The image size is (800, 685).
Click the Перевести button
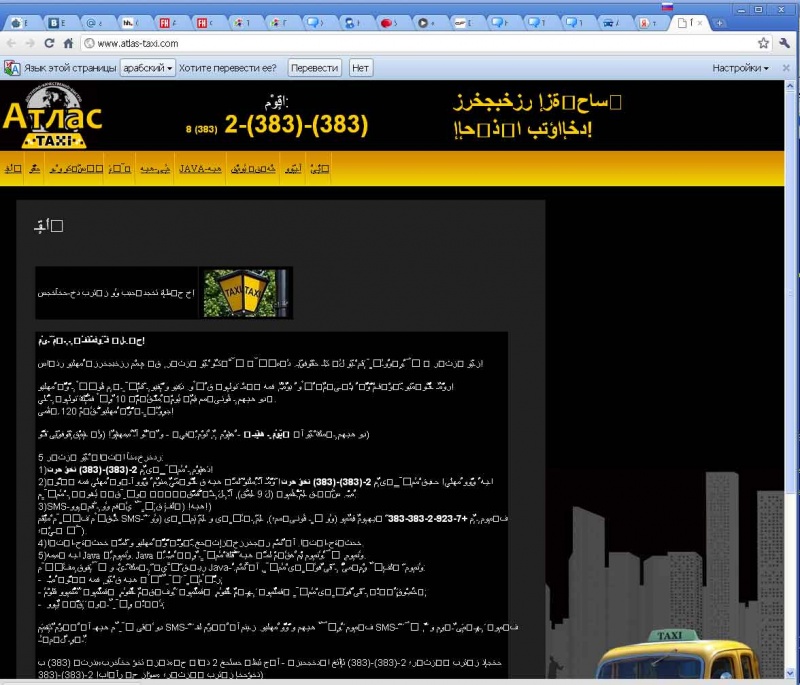pyautogui.click(x=314, y=68)
